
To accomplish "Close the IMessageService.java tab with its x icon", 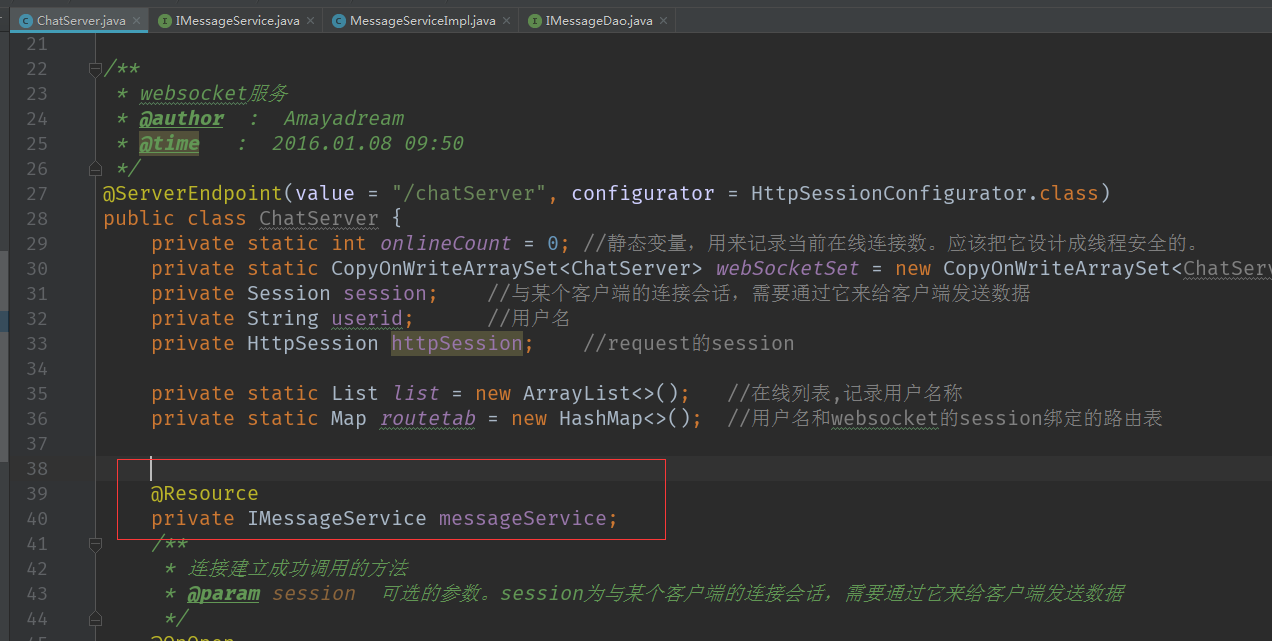I will click(309, 18).
